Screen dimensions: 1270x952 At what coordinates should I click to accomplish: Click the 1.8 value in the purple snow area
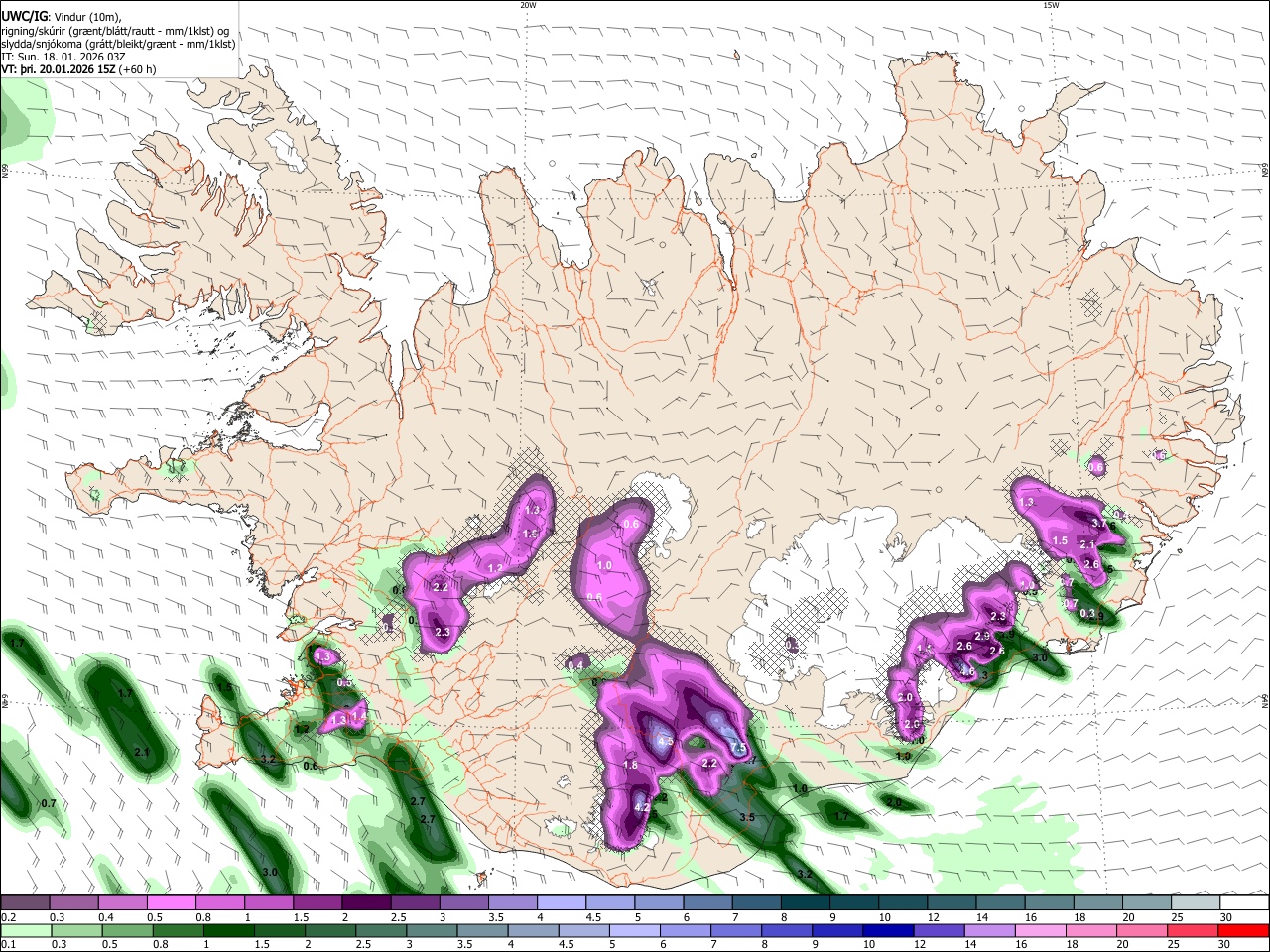coord(630,765)
